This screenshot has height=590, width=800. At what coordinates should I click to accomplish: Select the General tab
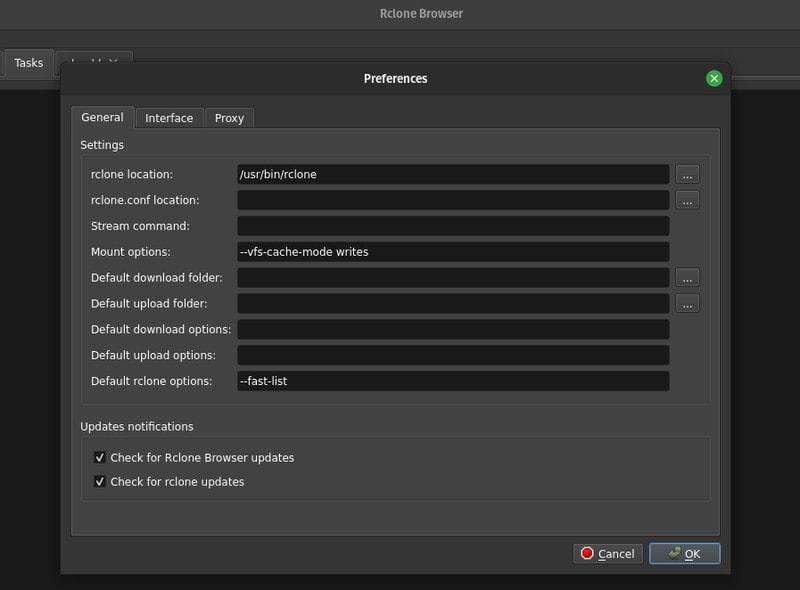click(103, 117)
